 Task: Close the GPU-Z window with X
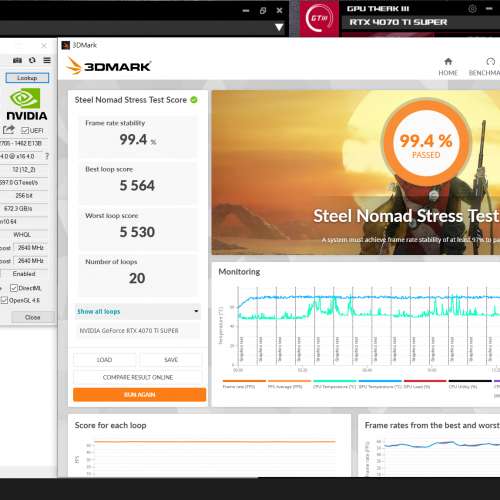44,46
